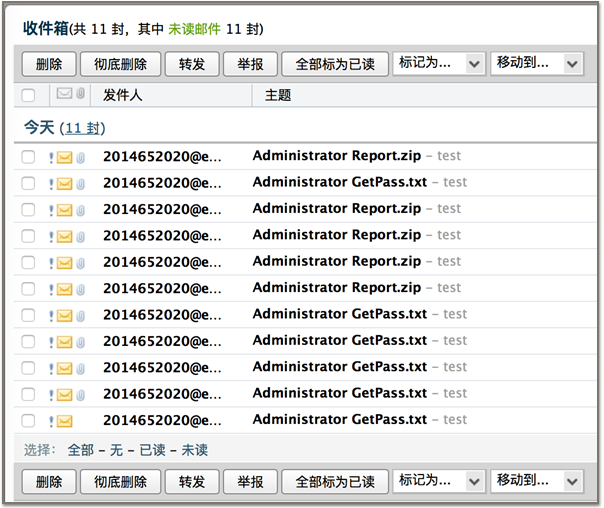Click the paperclip icon in the tenth email row
604x508 pixels.
click(80, 395)
